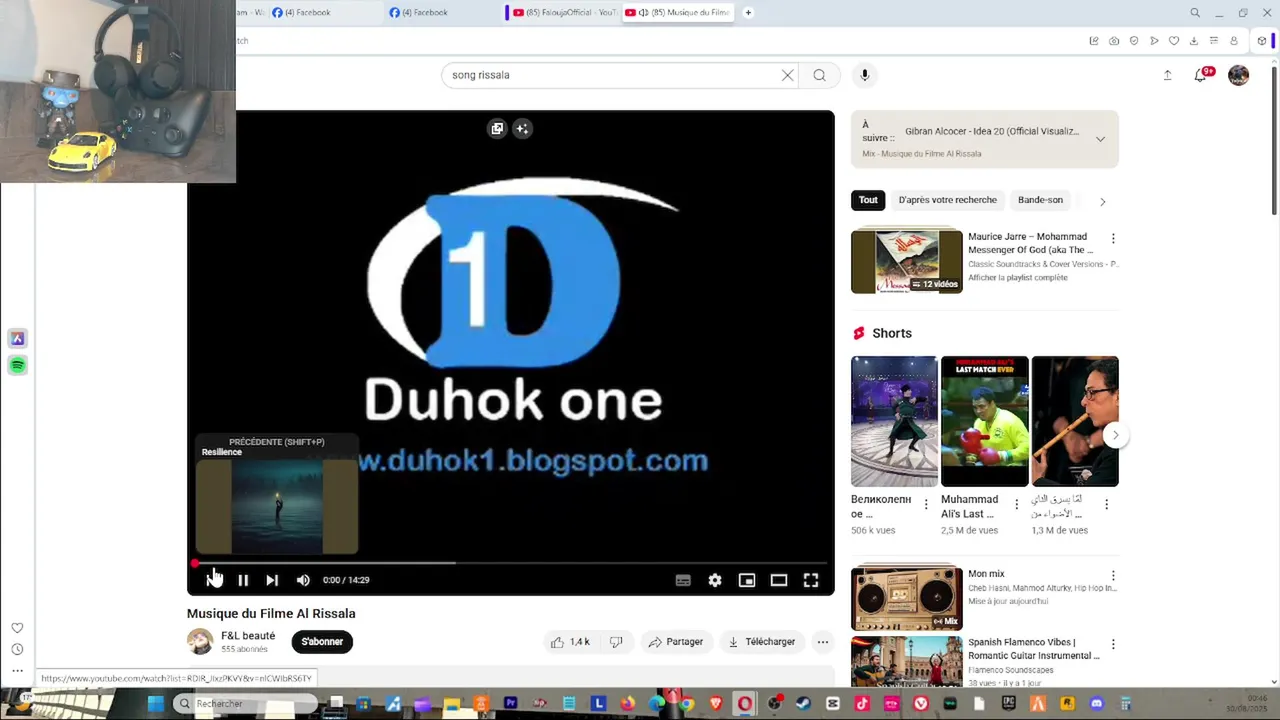
Task: Add page to bookmarks heart in toolbar
Action: click(x=1174, y=41)
